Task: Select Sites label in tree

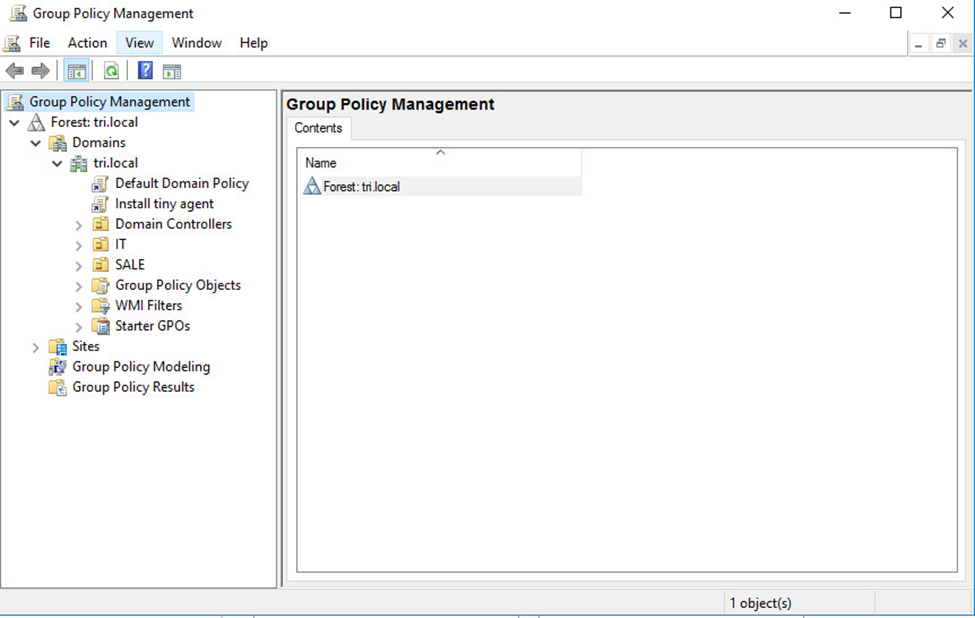Action: 86,346
